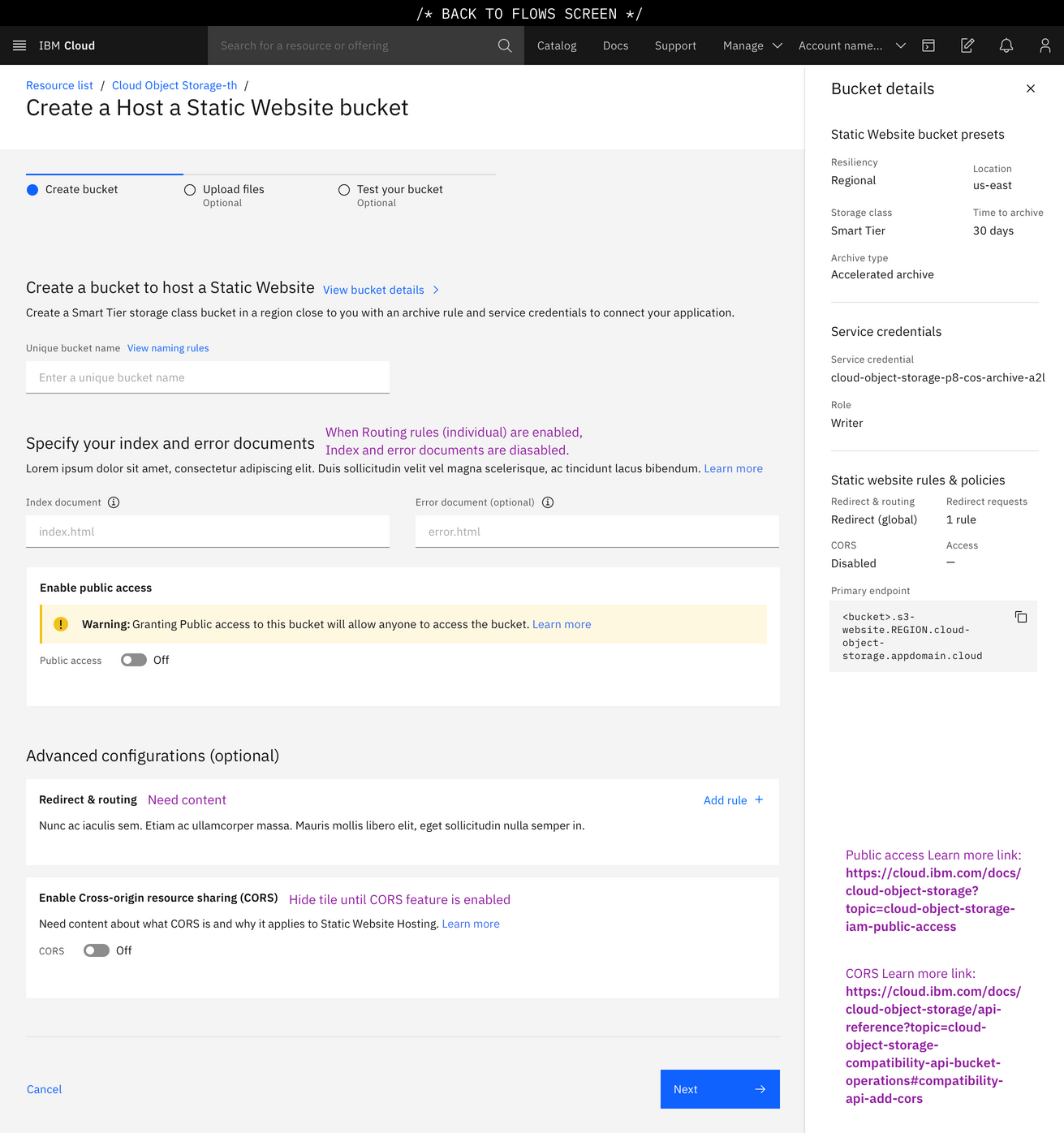Image resolution: width=1064 pixels, height=1133 pixels.
Task: Click plus icon beside Add rule
Action: point(759,799)
